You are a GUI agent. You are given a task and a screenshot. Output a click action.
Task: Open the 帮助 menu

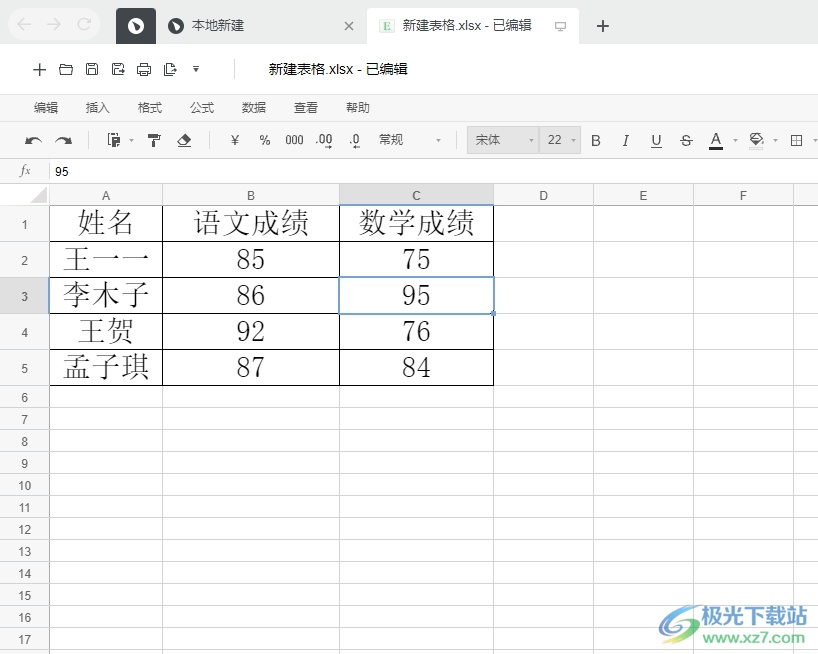358,107
